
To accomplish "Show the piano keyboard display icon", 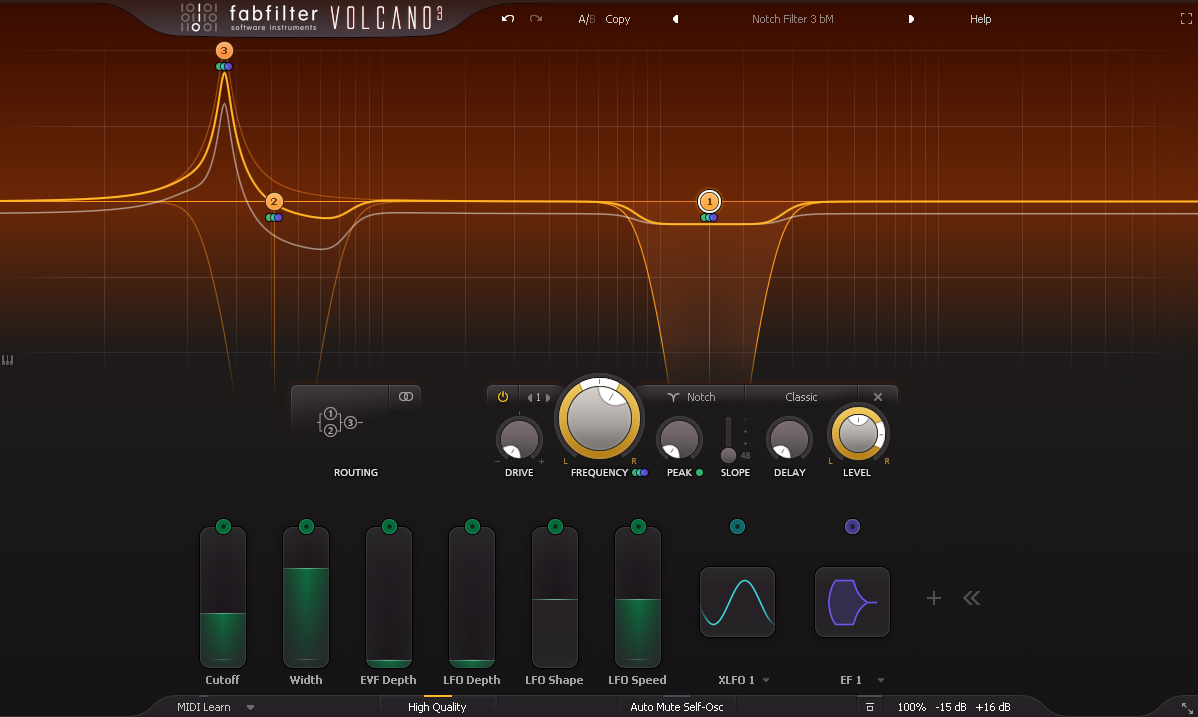I will click(x=8, y=360).
